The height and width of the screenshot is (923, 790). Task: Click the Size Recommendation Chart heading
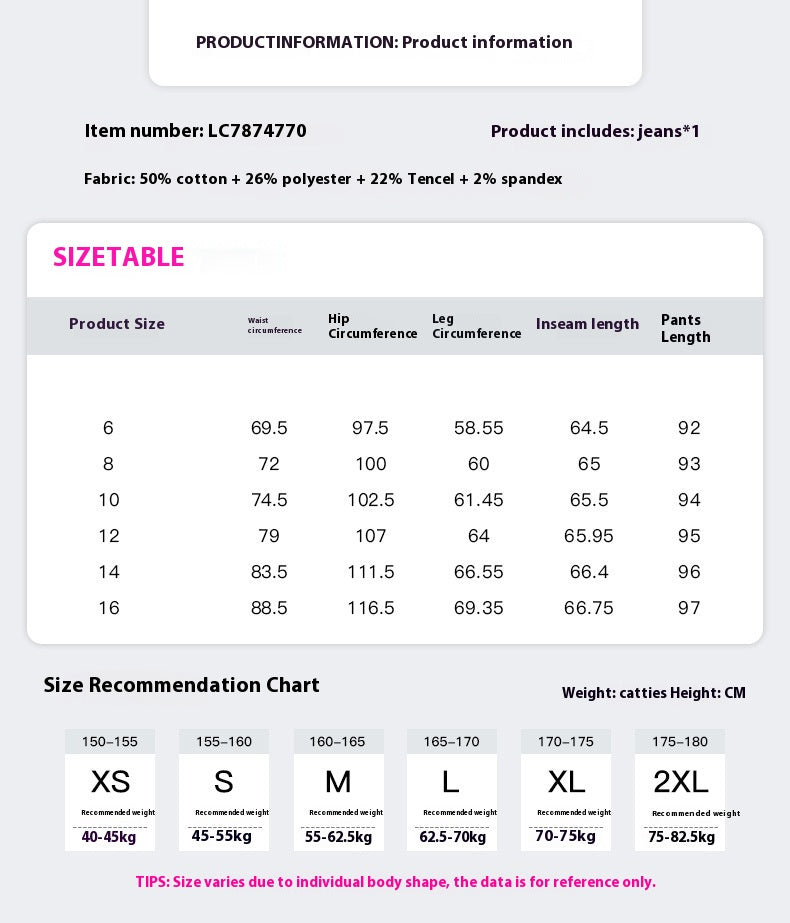click(181, 685)
